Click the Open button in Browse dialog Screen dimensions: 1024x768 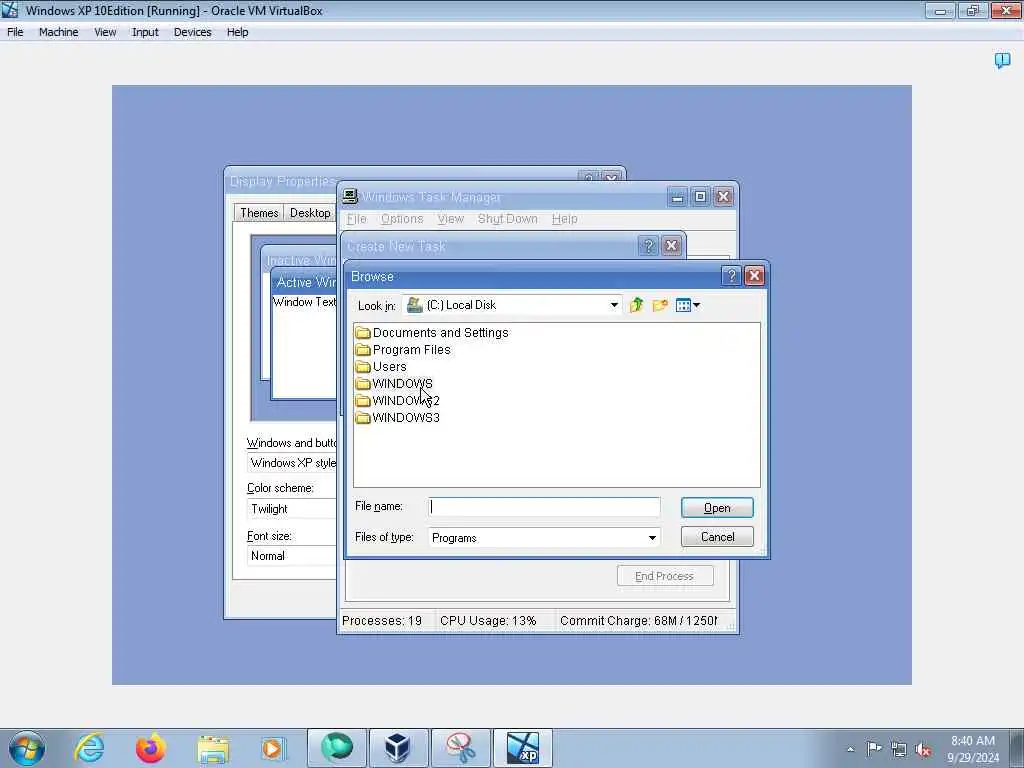[x=717, y=508]
